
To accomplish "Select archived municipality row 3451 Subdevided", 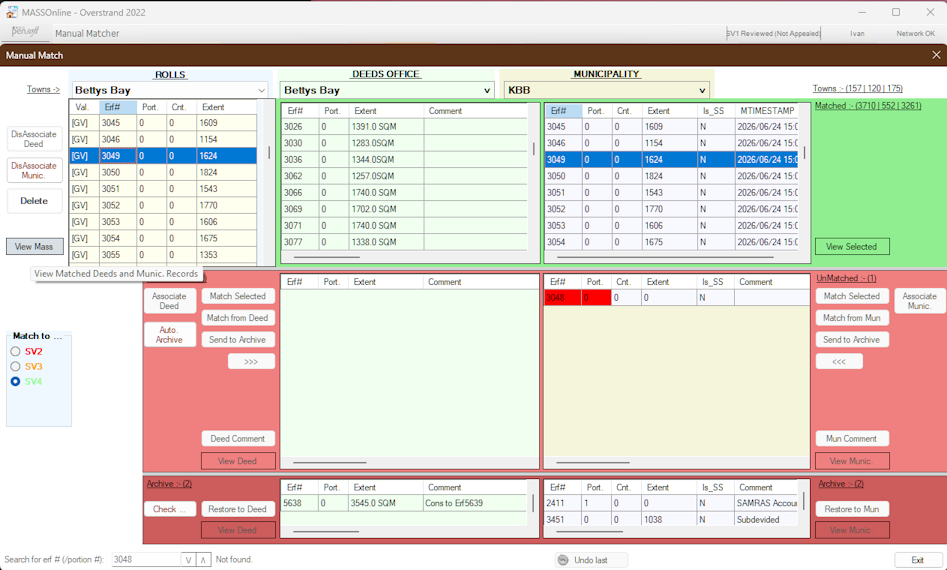I will click(x=672, y=519).
